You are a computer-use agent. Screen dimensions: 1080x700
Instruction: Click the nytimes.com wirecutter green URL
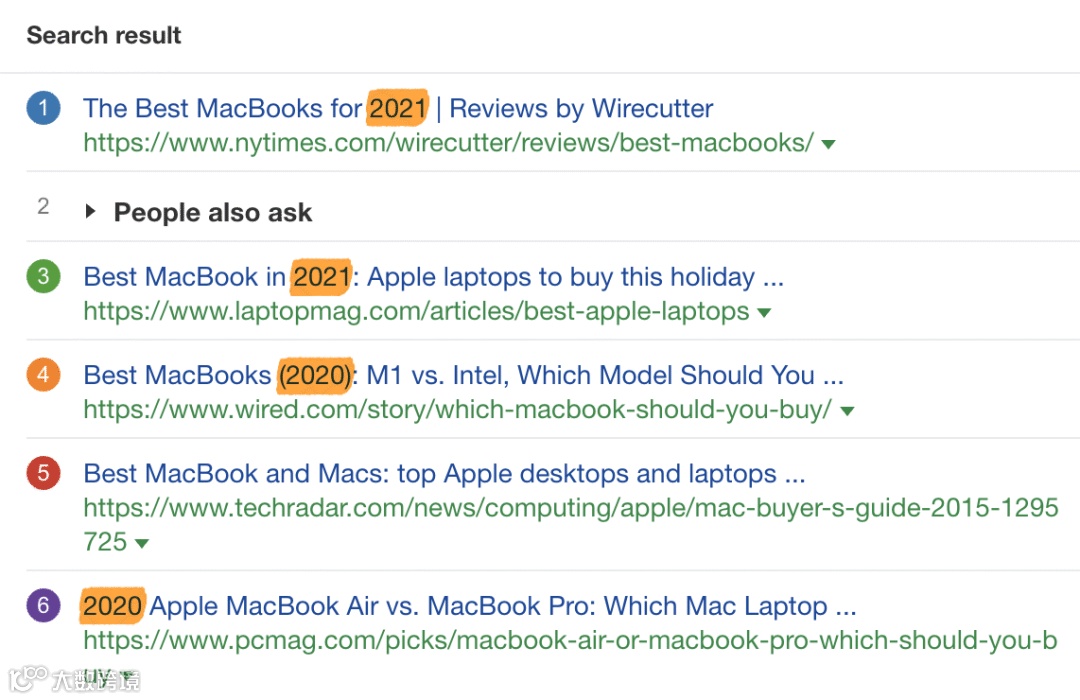click(x=448, y=142)
